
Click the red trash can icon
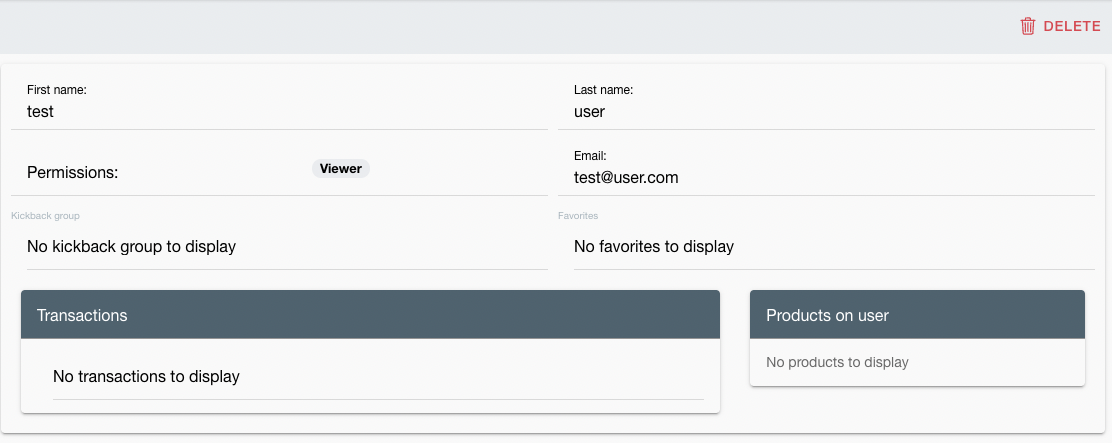(x=1028, y=27)
